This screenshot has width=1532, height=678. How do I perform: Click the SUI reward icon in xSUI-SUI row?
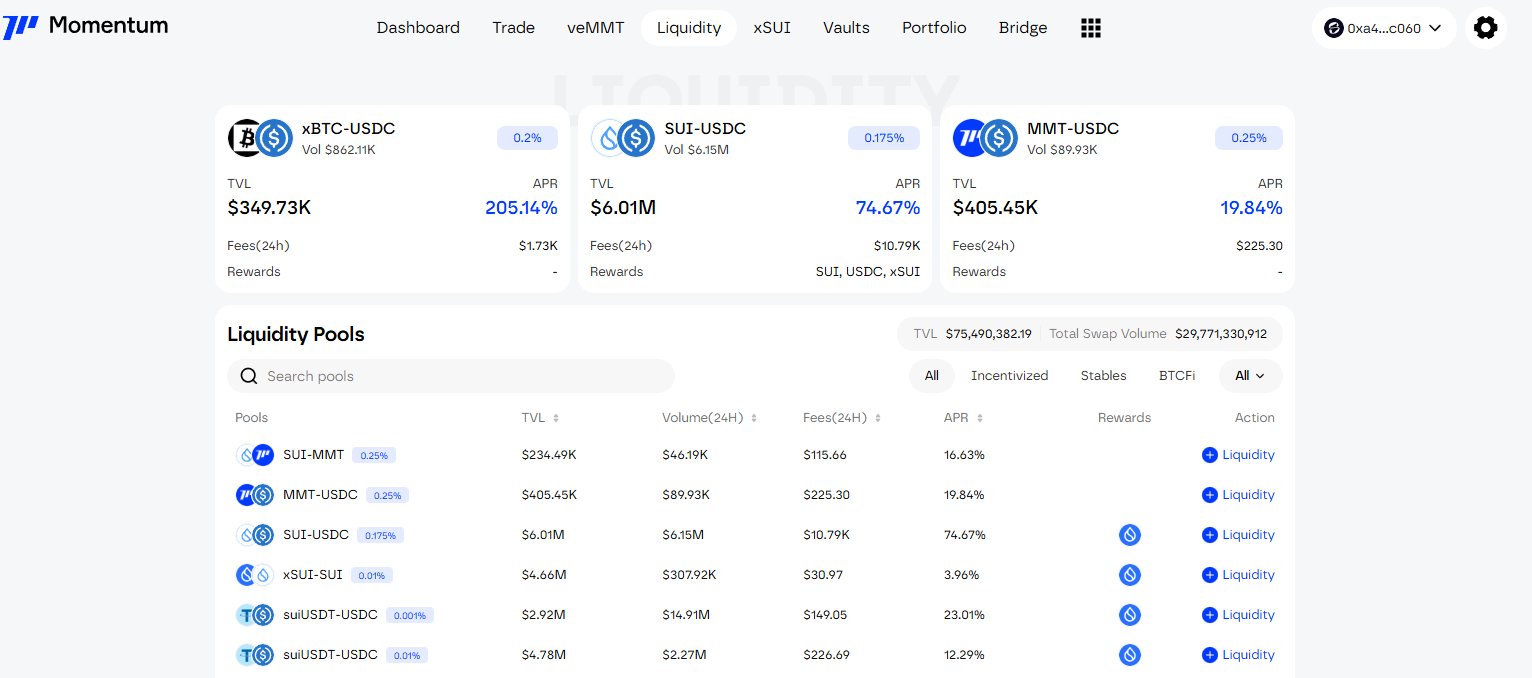pos(1129,575)
